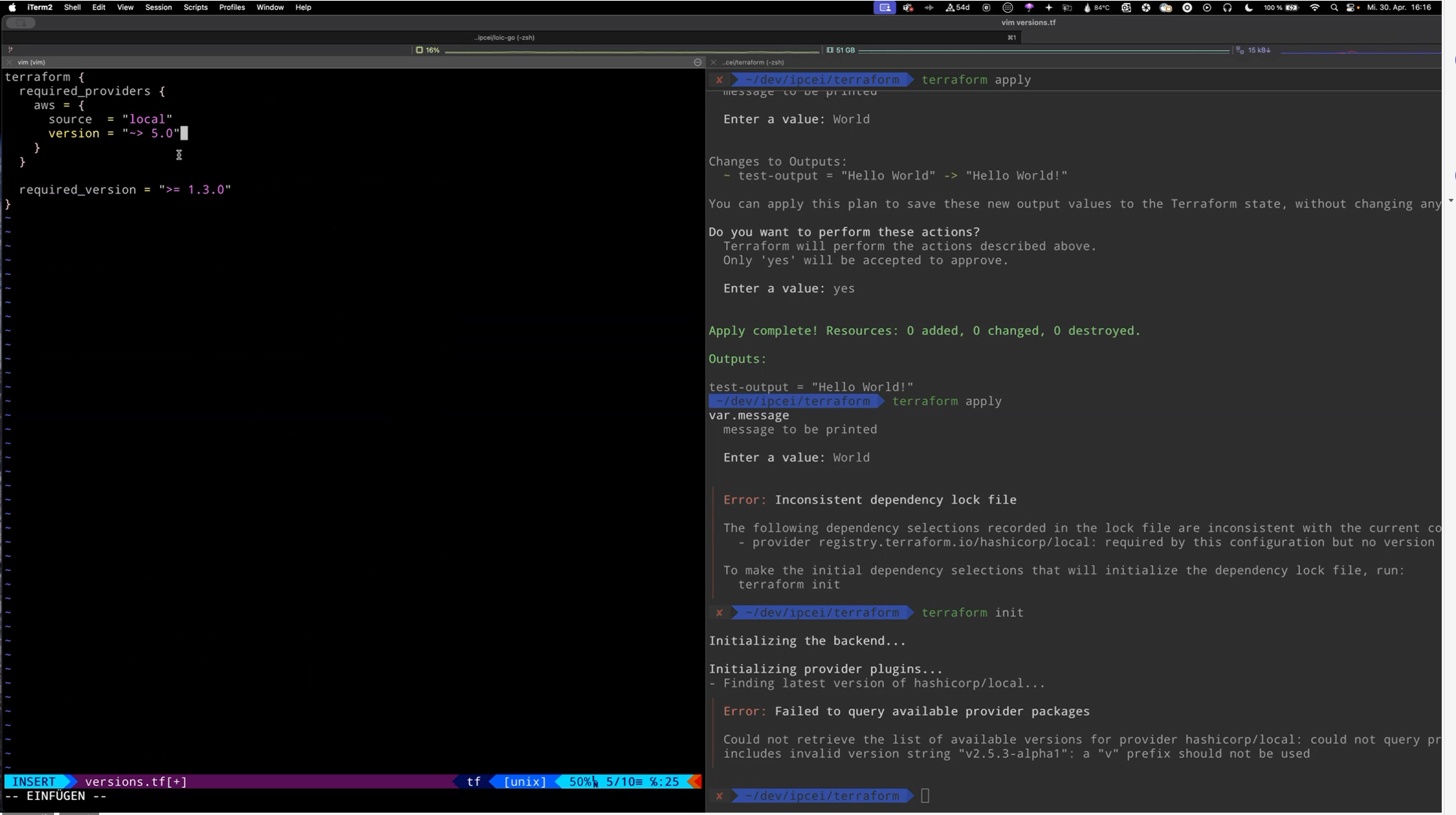
Task: Click the screen sharing menu bar icon
Action: coord(885,8)
